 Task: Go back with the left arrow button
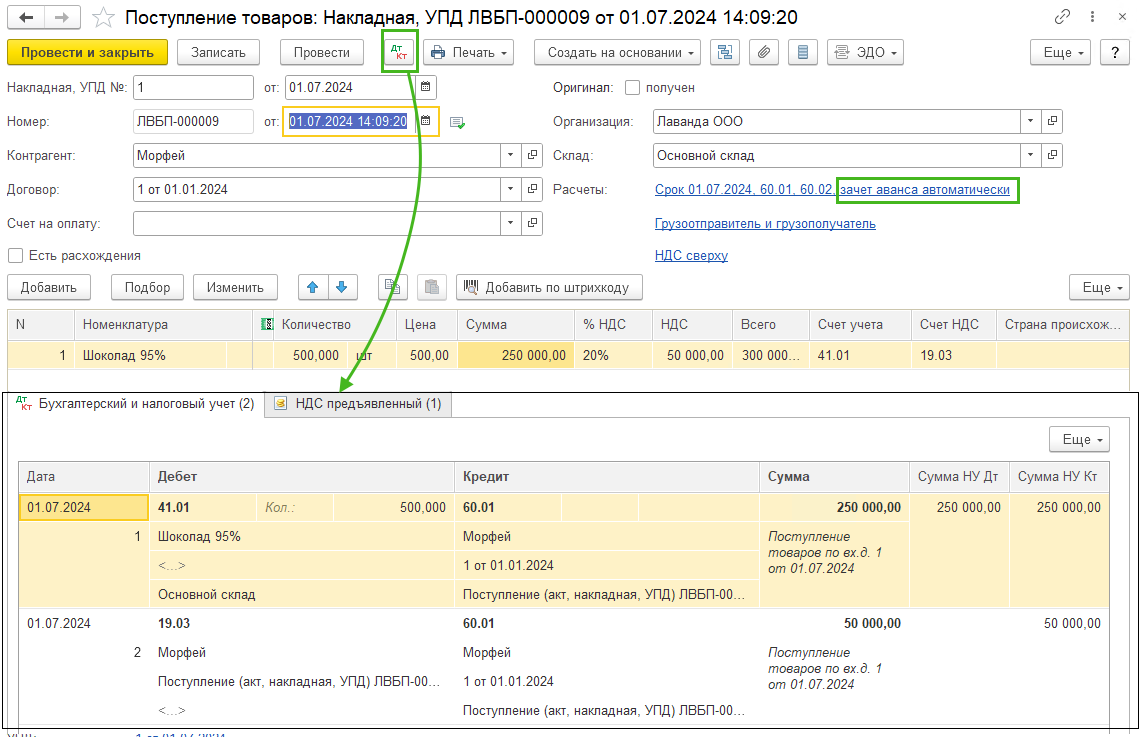(x=26, y=17)
